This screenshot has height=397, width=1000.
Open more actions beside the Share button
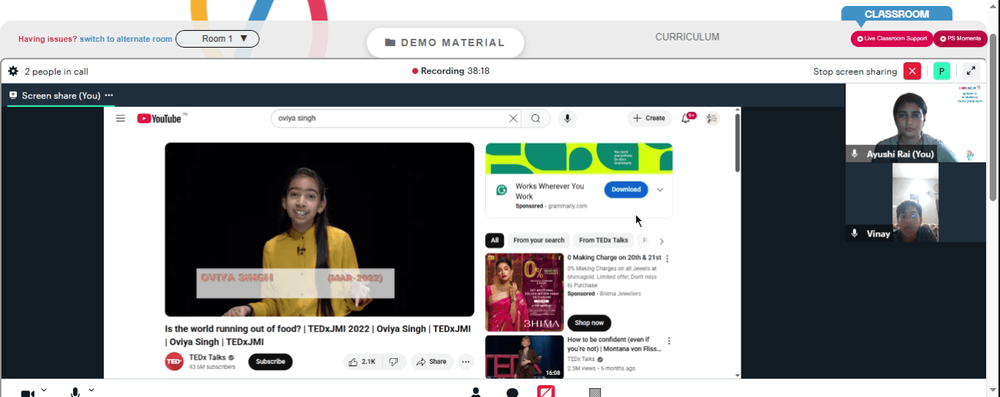point(466,362)
